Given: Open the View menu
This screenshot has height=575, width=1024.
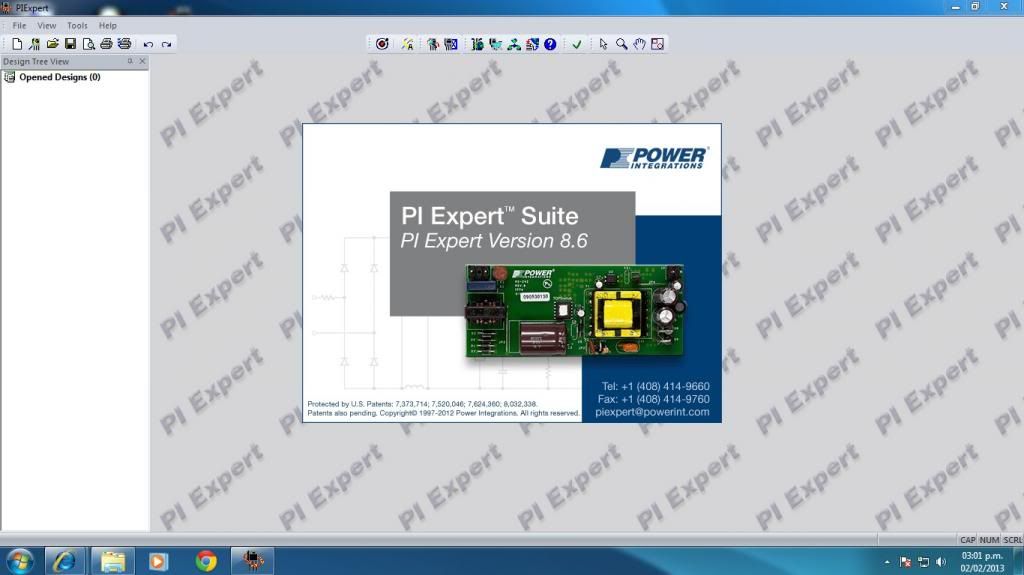Looking at the screenshot, I should [x=46, y=25].
